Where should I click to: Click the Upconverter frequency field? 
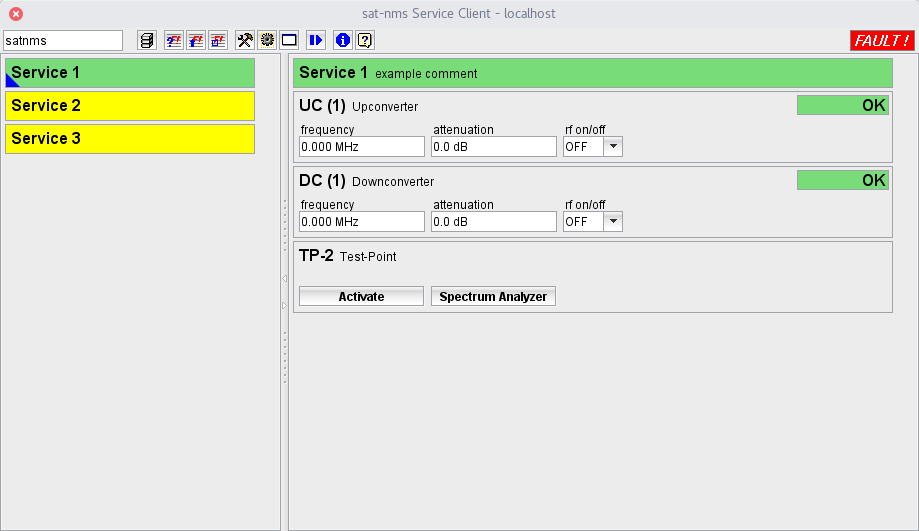point(362,147)
